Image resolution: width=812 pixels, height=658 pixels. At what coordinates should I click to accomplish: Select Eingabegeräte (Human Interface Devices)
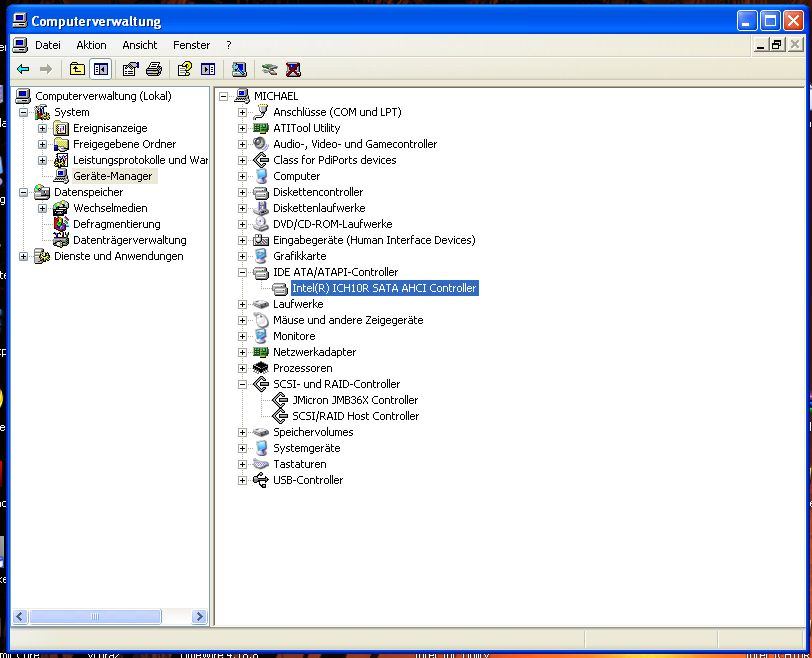[374, 240]
